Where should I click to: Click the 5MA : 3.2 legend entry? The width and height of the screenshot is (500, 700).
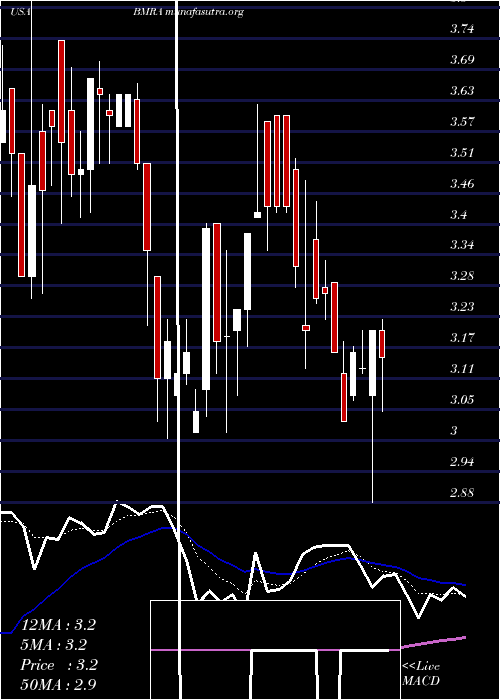54,645
